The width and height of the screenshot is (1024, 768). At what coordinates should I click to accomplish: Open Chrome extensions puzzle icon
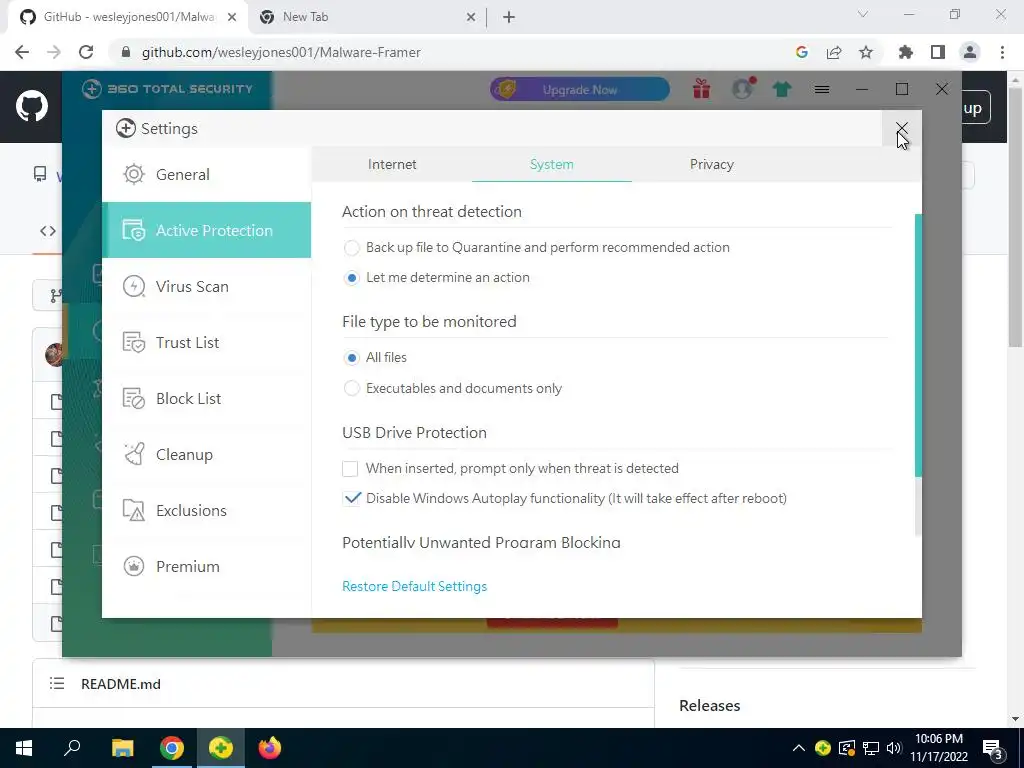tap(906, 52)
